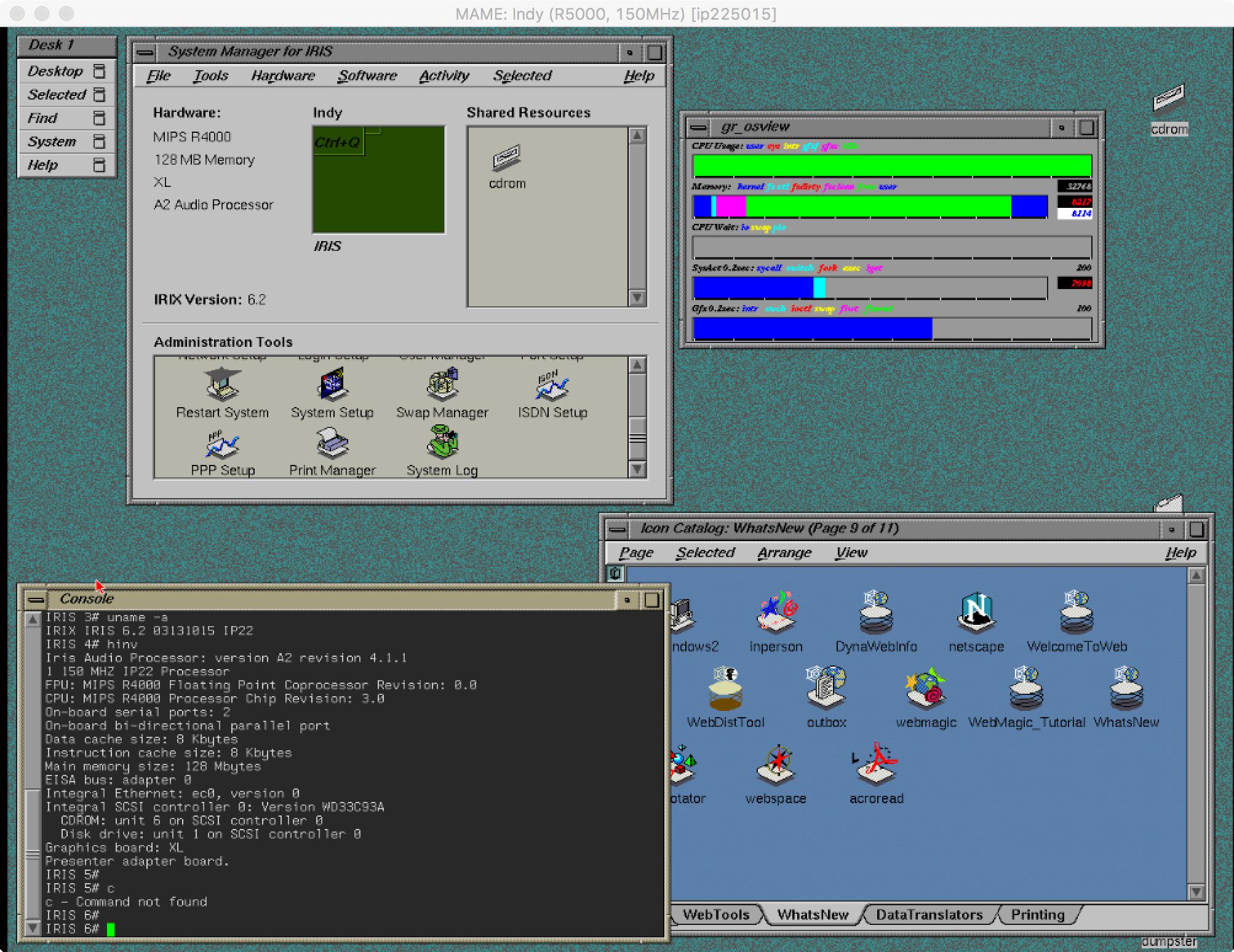The width and height of the screenshot is (1234, 952).
Task: Open Activity menu in System Manager
Action: 444,76
